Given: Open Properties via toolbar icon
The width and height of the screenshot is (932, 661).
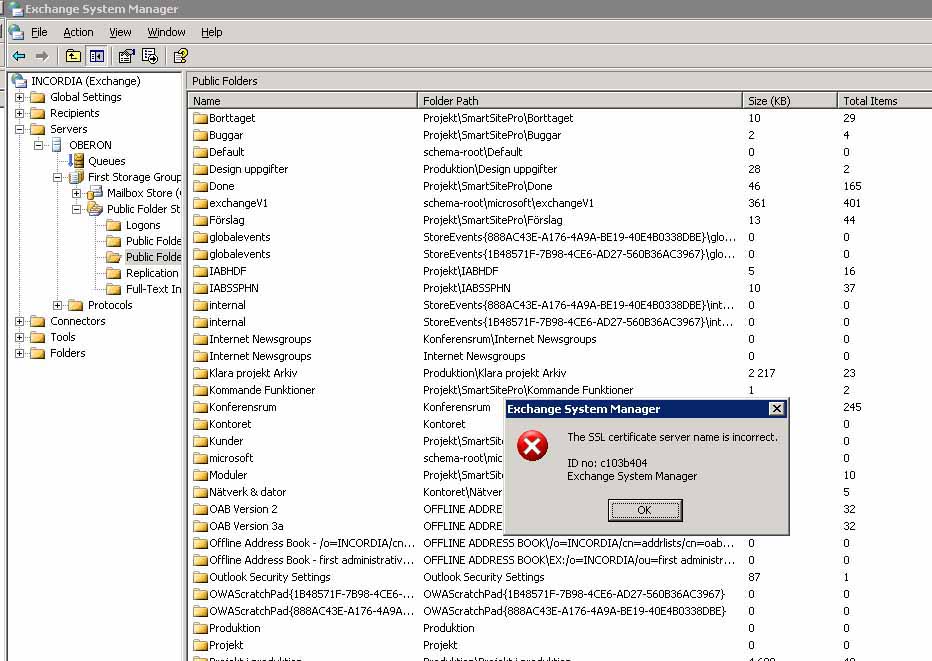Looking at the screenshot, I should click(127, 56).
